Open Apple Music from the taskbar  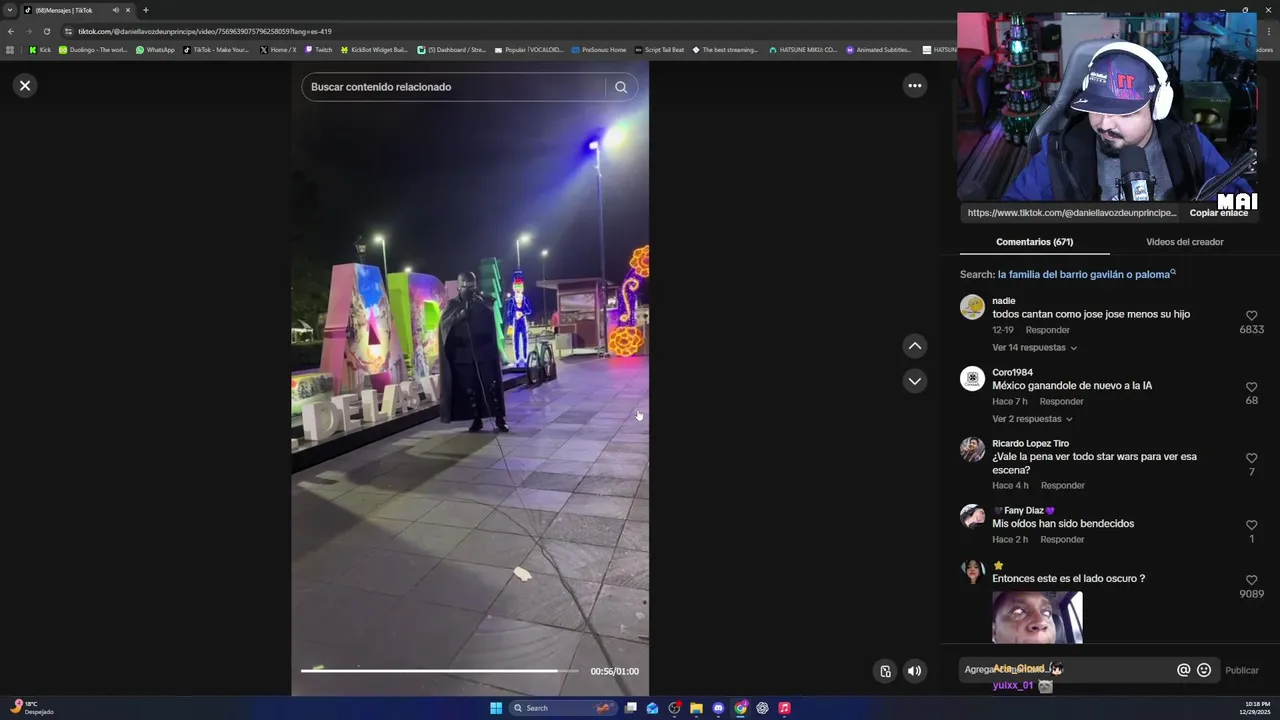coord(784,708)
